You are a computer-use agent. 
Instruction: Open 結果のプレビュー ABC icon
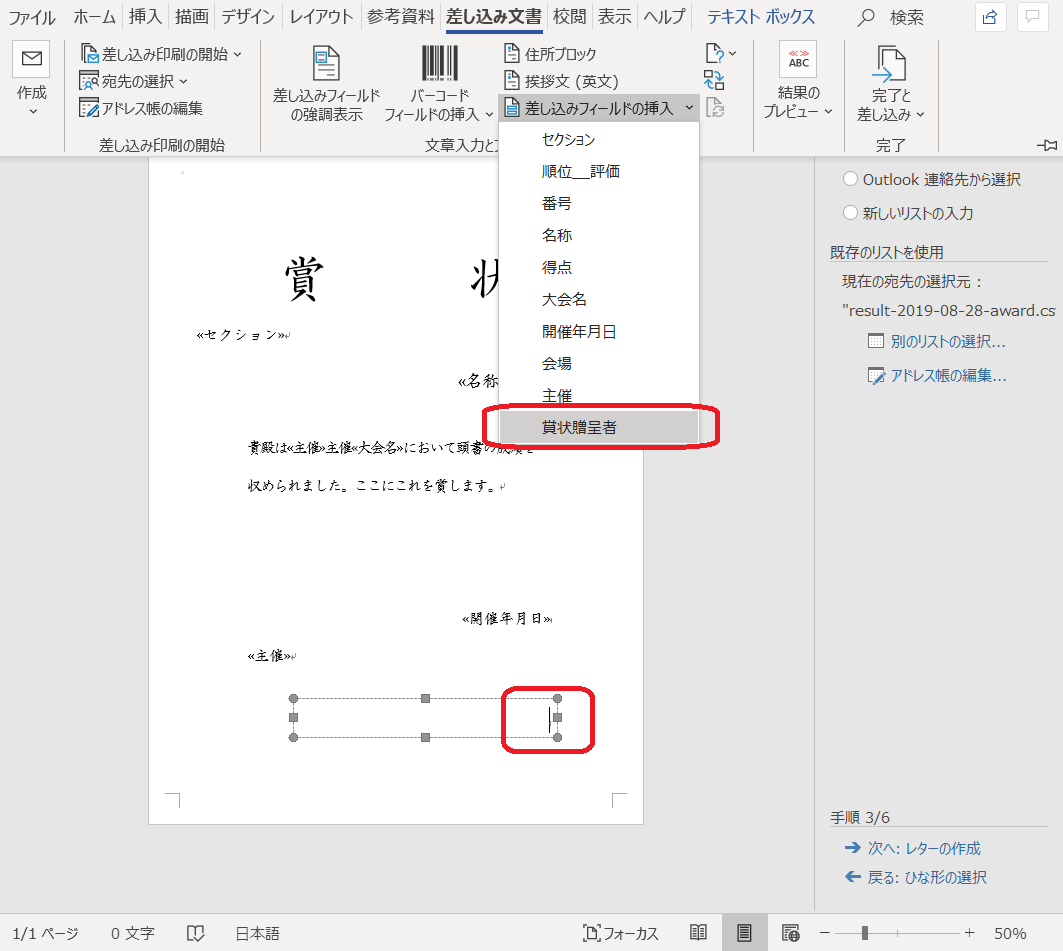(x=798, y=61)
